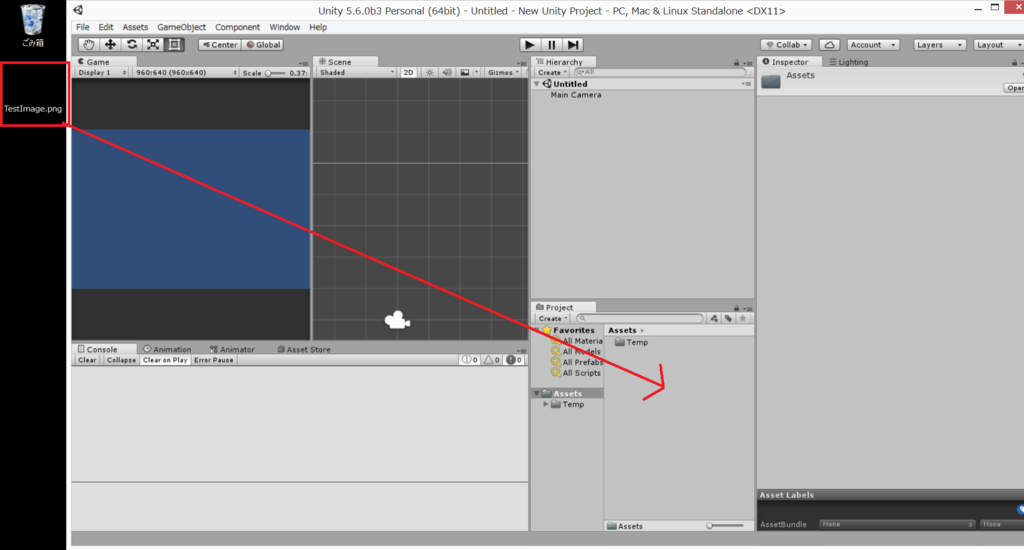
Task: Open the cloud services button
Action: click(829, 44)
